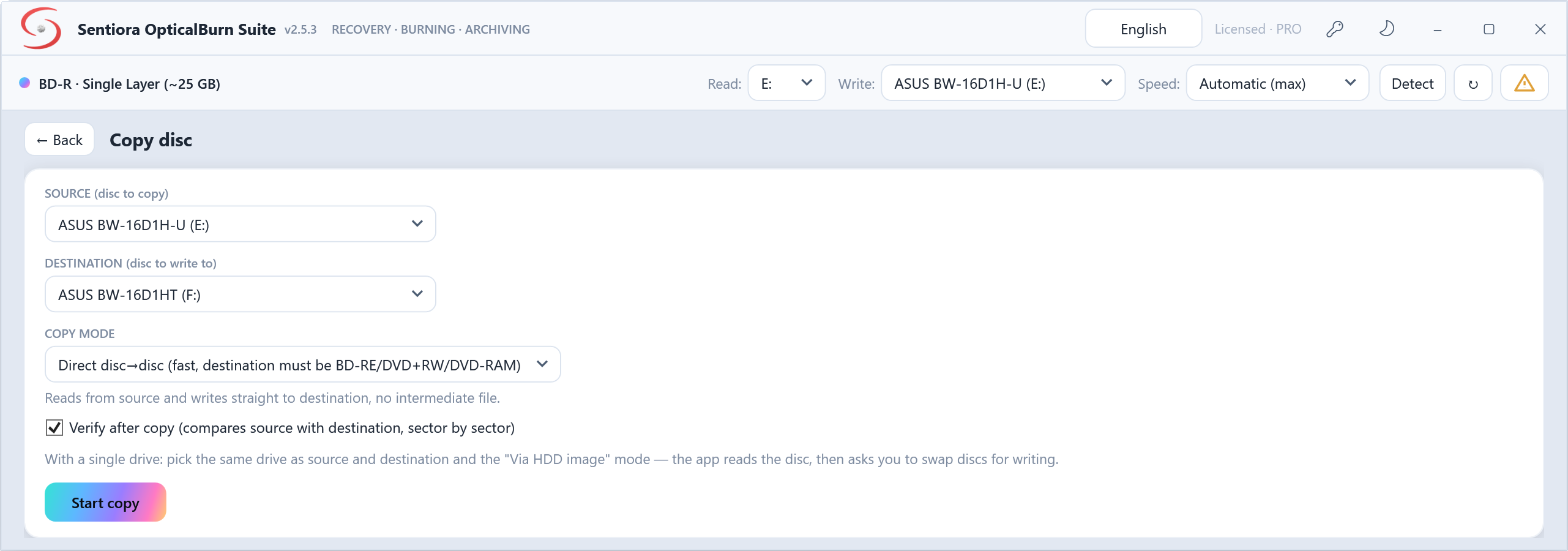
Task: Click the Sentiora OpticalBurn logo icon
Action: [x=41, y=28]
